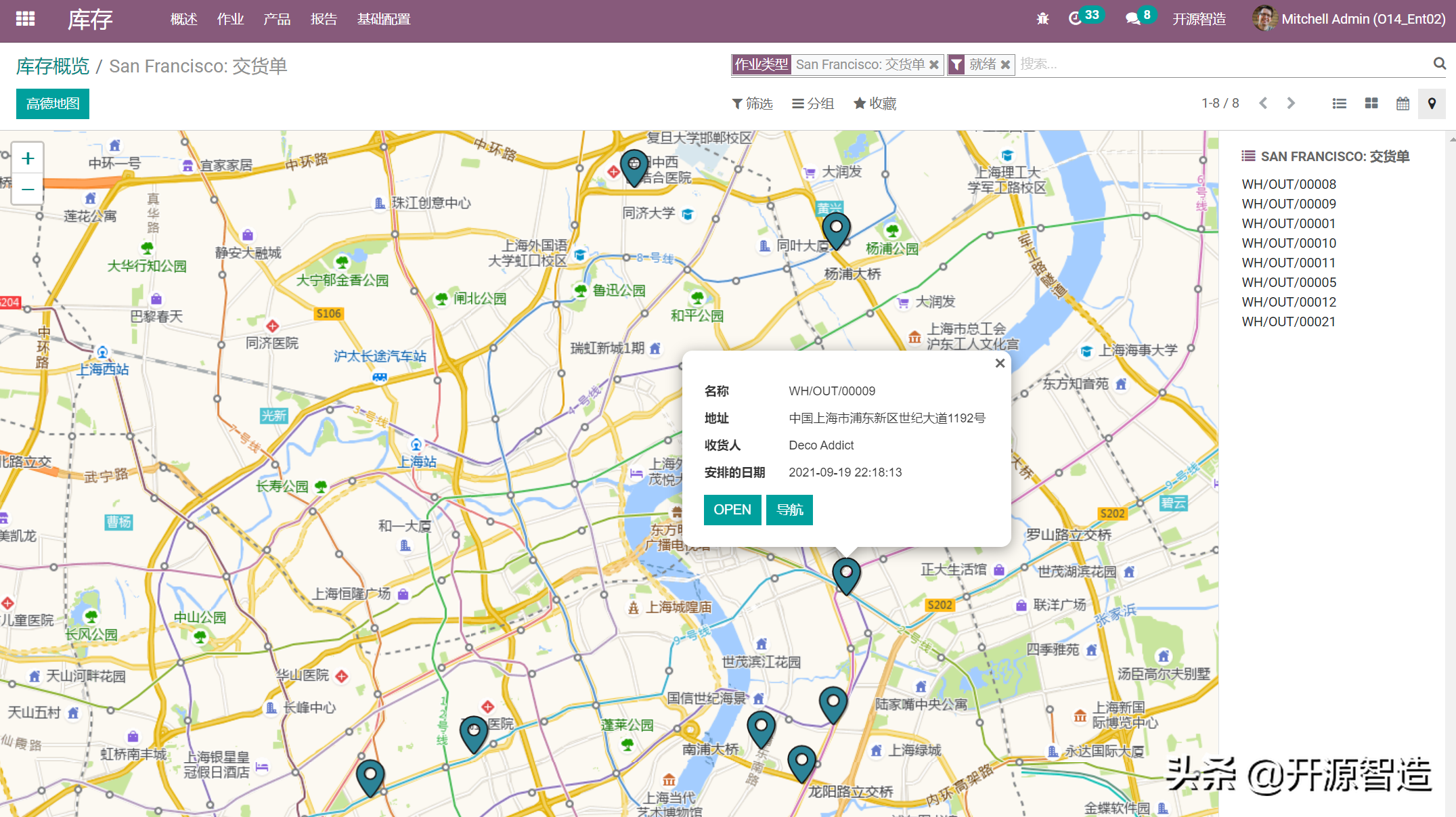Open the 收藏 favorites dropdown
The width and height of the screenshot is (1456, 817).
click(x=875, y=104)
